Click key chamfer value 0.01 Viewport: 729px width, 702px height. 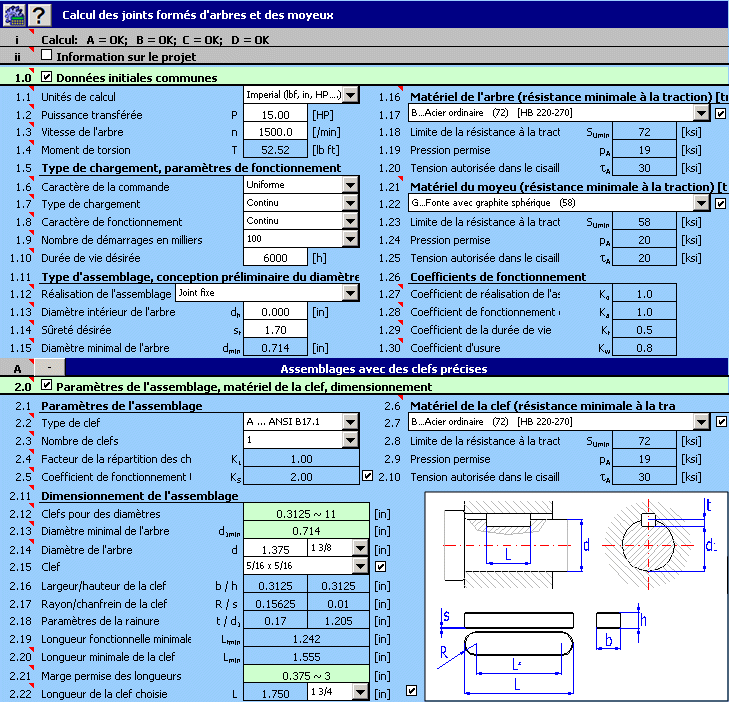coord(338,604)
